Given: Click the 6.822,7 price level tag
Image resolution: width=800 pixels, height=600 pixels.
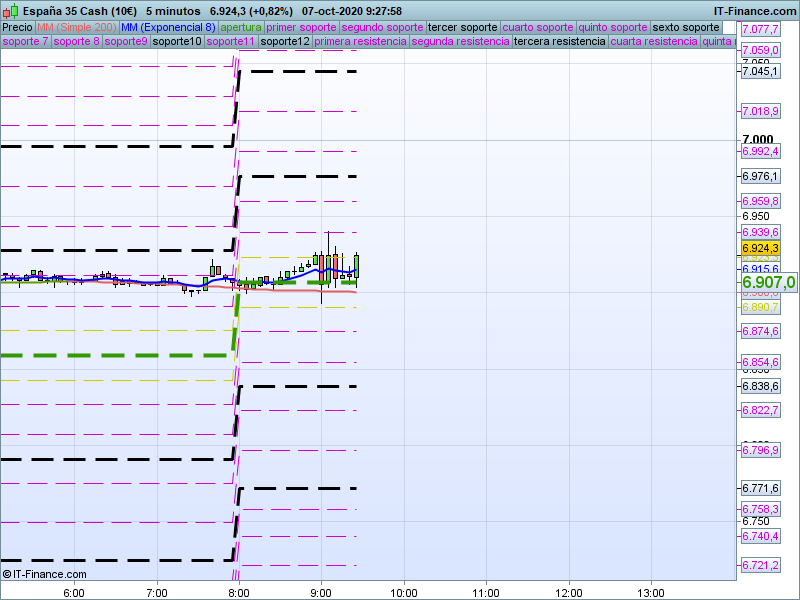Looking at the screenshot, I should (x=760, y=410).
